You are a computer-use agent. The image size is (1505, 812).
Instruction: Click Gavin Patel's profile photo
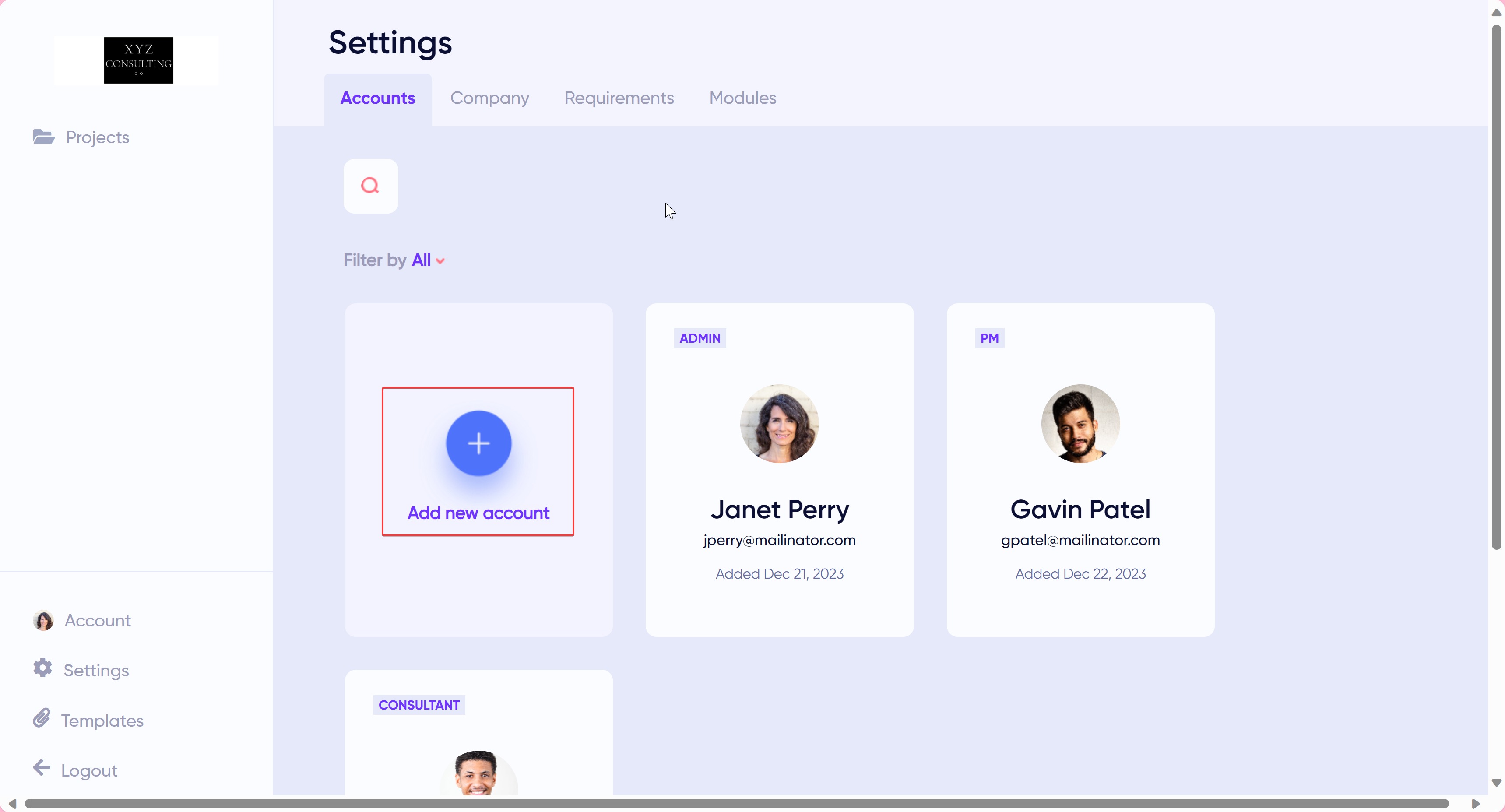(1080, 424)
